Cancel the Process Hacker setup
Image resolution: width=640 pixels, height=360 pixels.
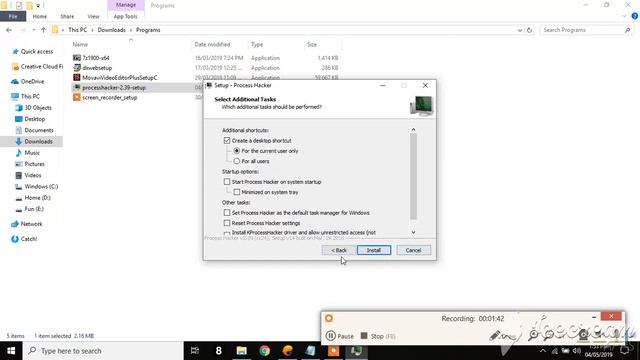pyautogui.click(x=413, y=250)
